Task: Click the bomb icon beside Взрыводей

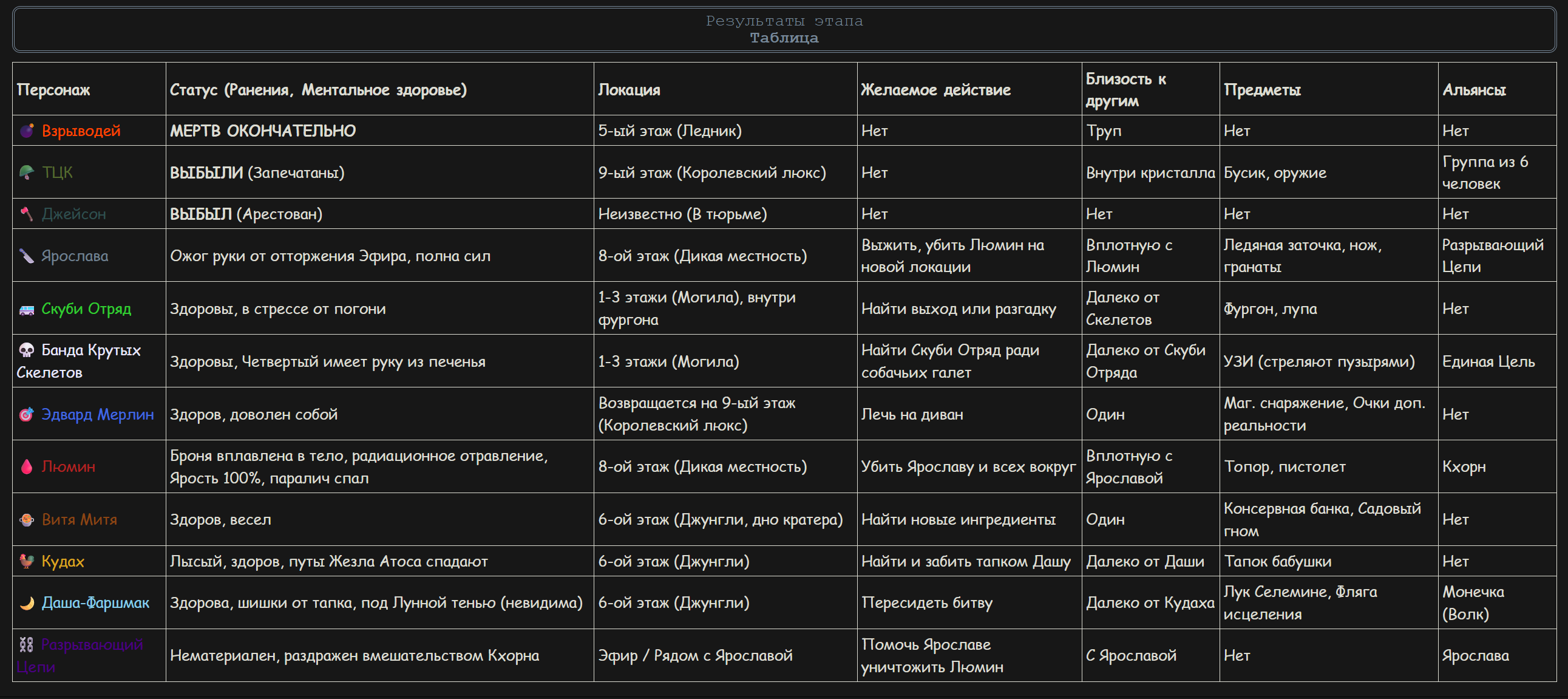Action: coord(26,131)
